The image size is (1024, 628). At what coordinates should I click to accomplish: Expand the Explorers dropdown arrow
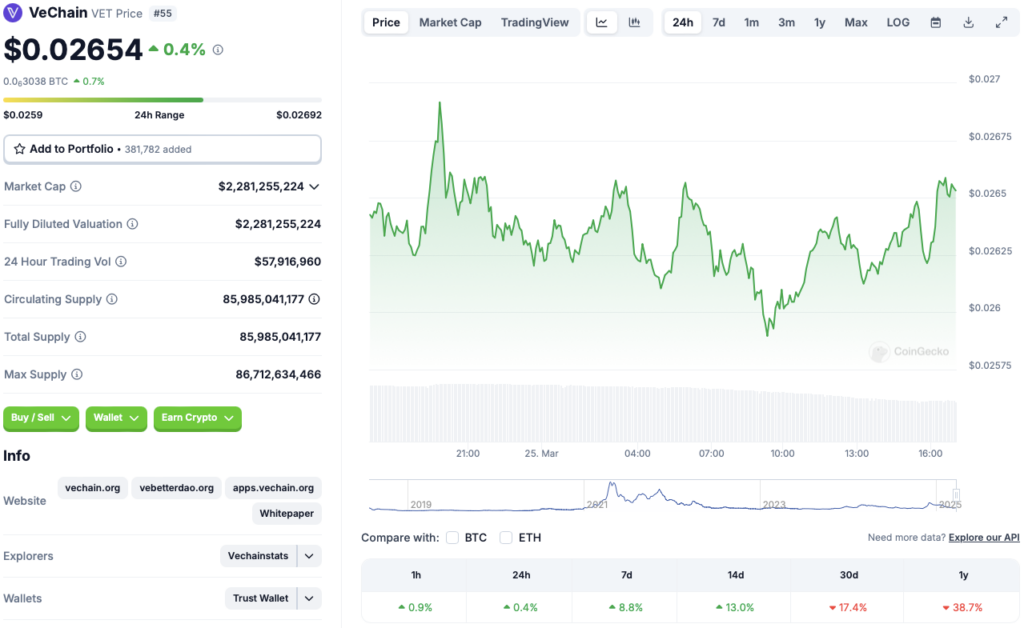tap(310, 556)
